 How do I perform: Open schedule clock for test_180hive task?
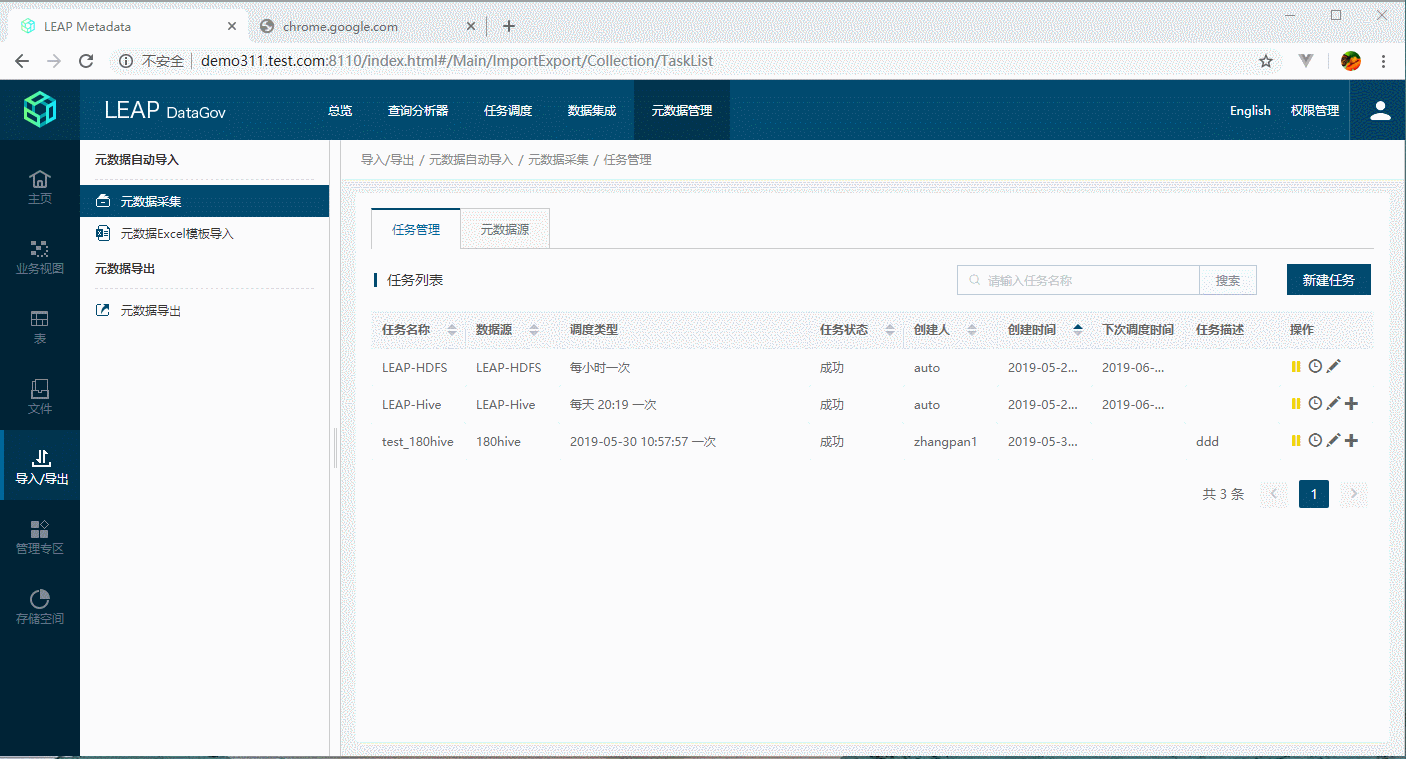pos(1315,441)
